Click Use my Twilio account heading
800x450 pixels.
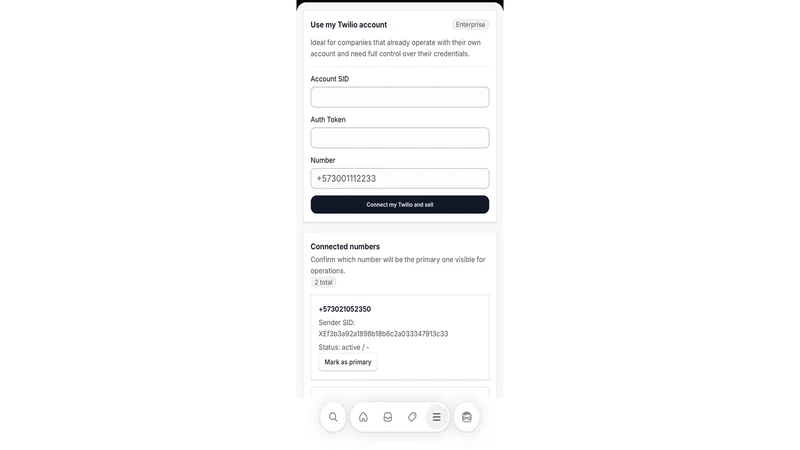[x=348, y=24]
